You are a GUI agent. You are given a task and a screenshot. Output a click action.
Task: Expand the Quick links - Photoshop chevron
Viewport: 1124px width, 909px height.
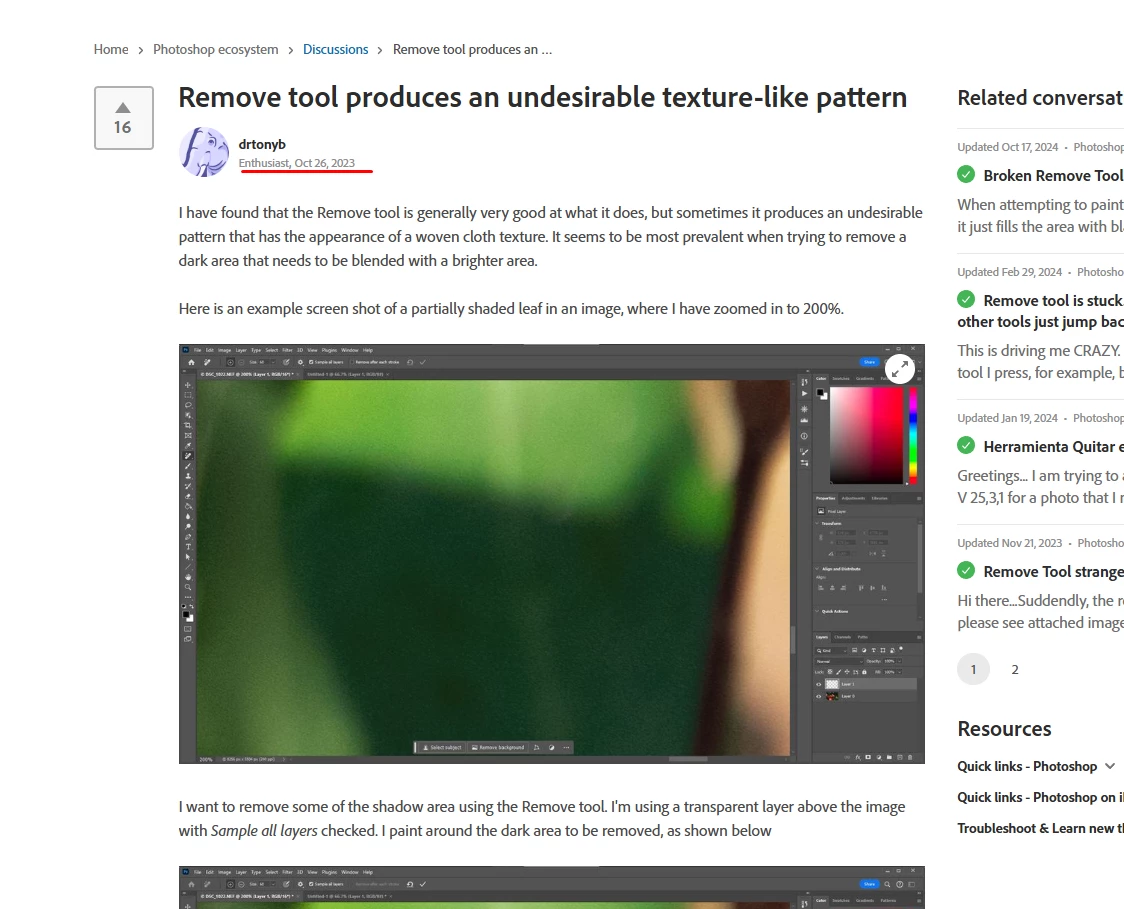(x=1110, y=766)
